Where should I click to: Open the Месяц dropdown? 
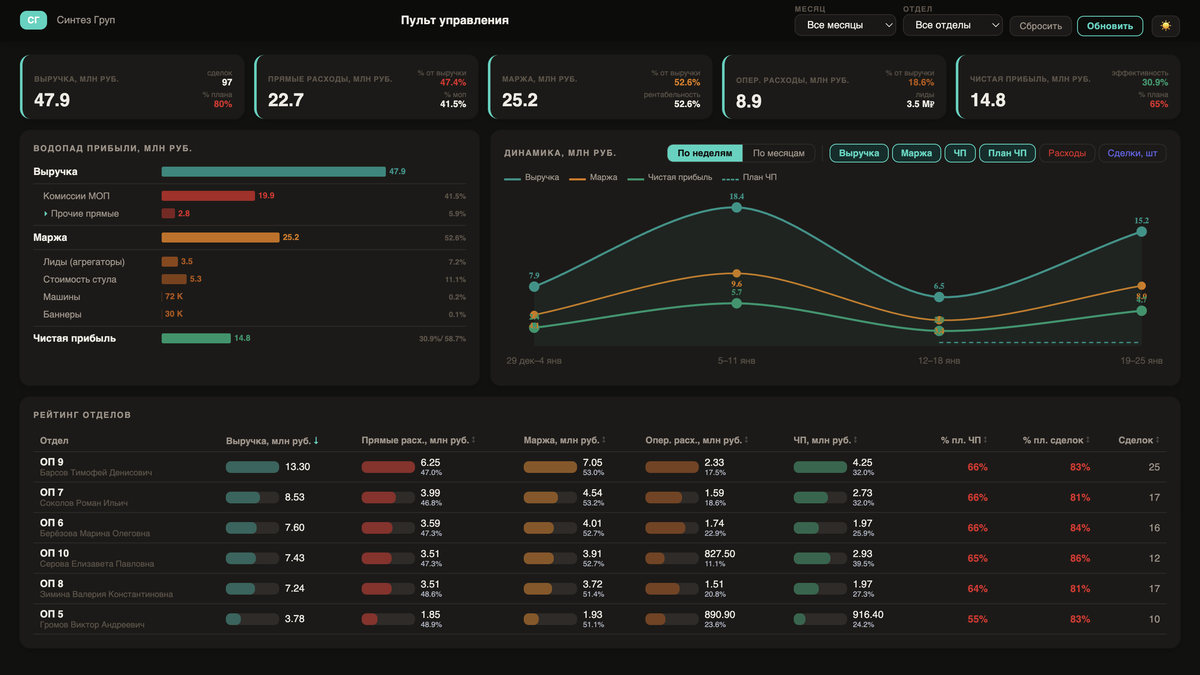point(845,25)
